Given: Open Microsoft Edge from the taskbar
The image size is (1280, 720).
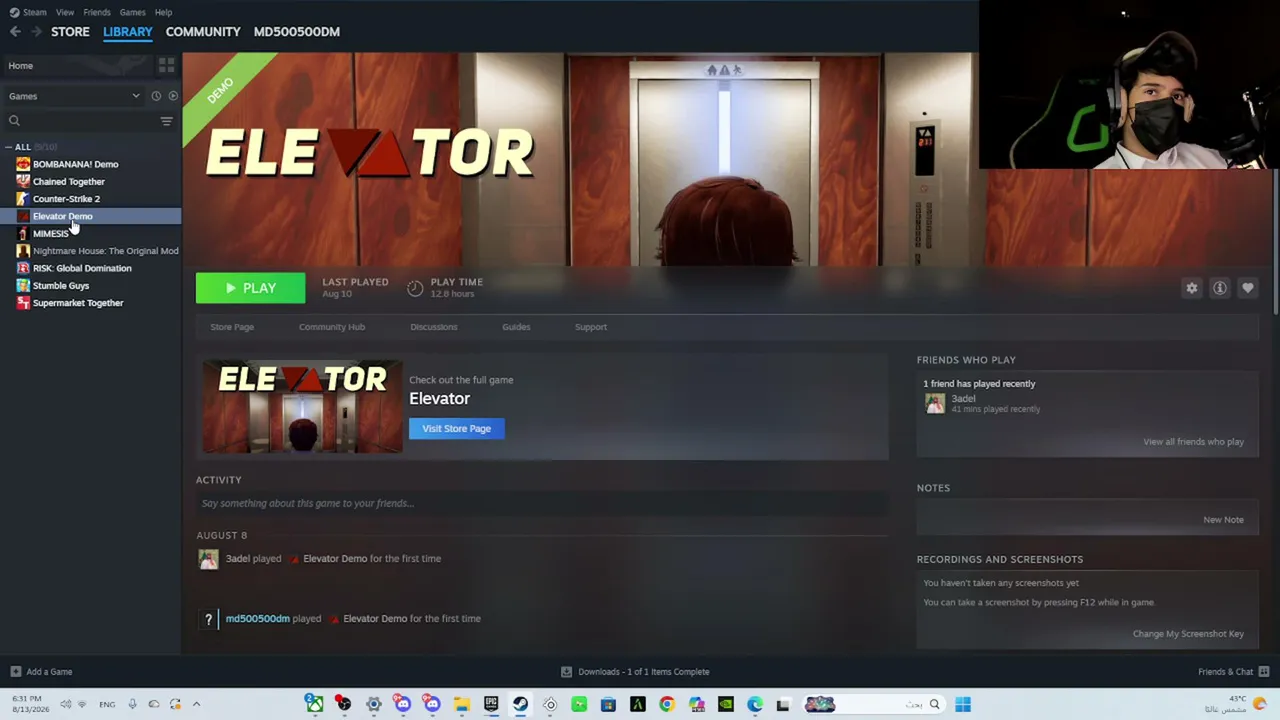Looking at the screenshot, I should tap(755, 704).
